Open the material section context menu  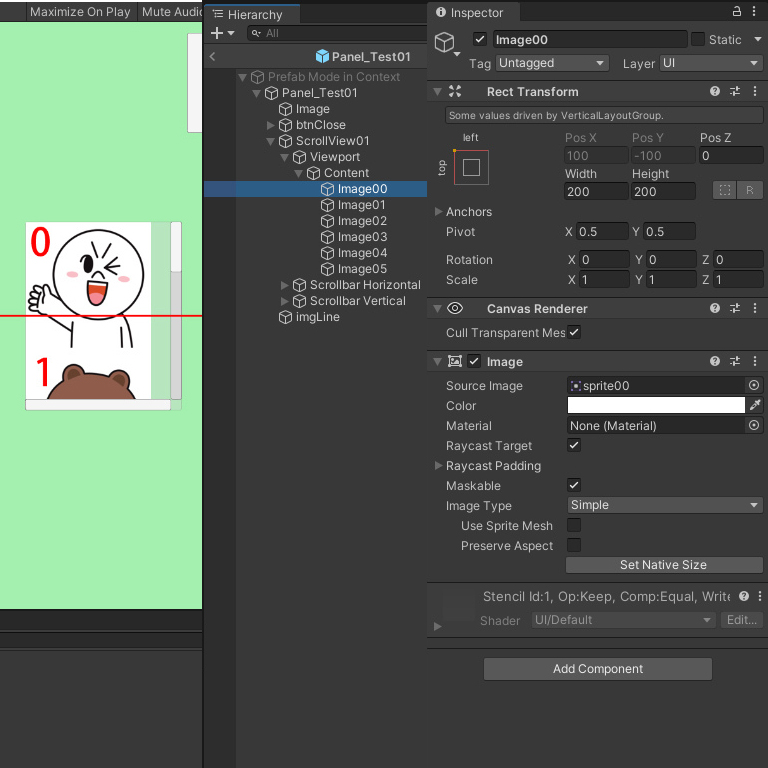point(760,596)
